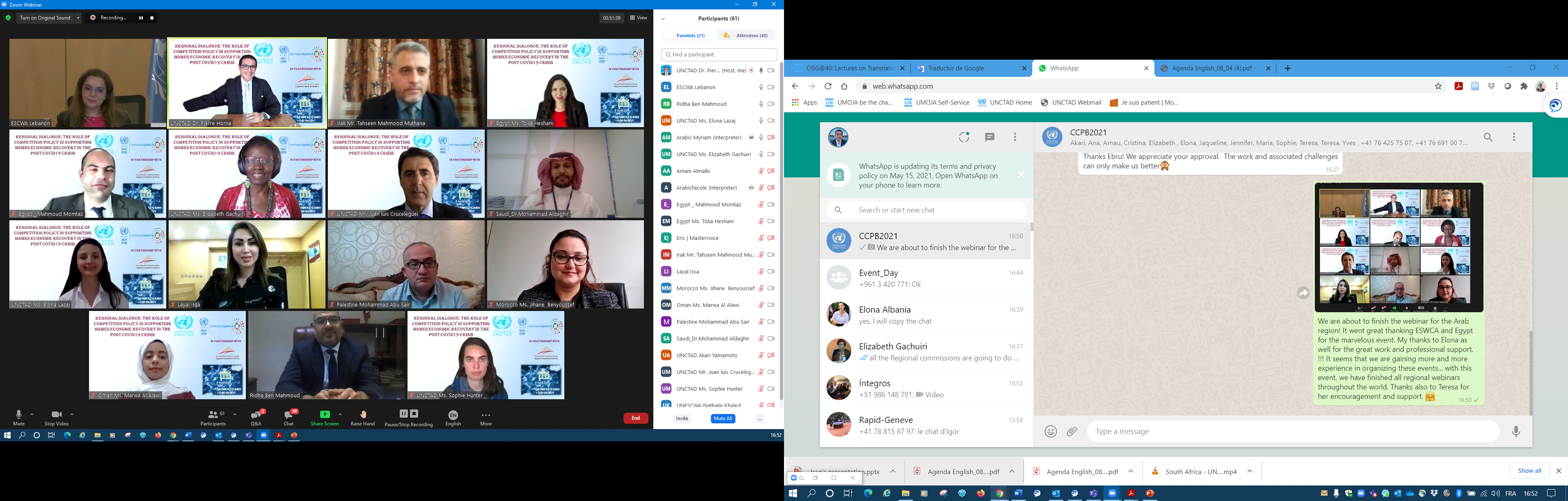Open the Chrome extensions puzzle icon

tap(1524, 86)
